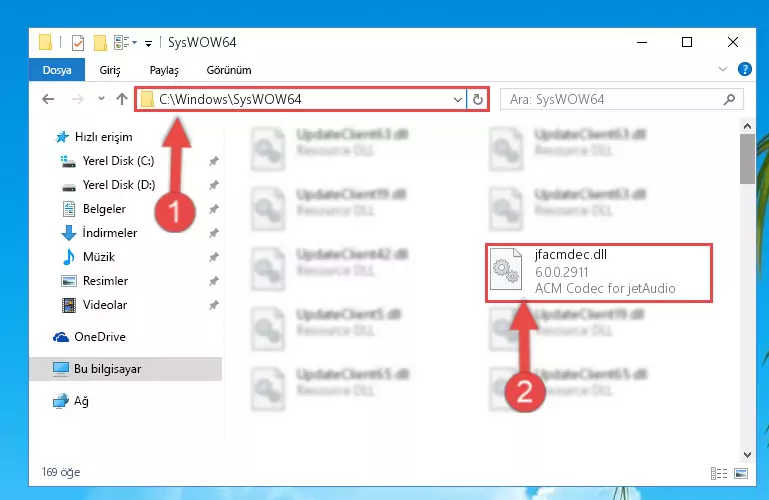The height and width of the screenshot is (500, 769).
Task: Select Bu bilgisayar in navigation pane
Action: point(126,369)
